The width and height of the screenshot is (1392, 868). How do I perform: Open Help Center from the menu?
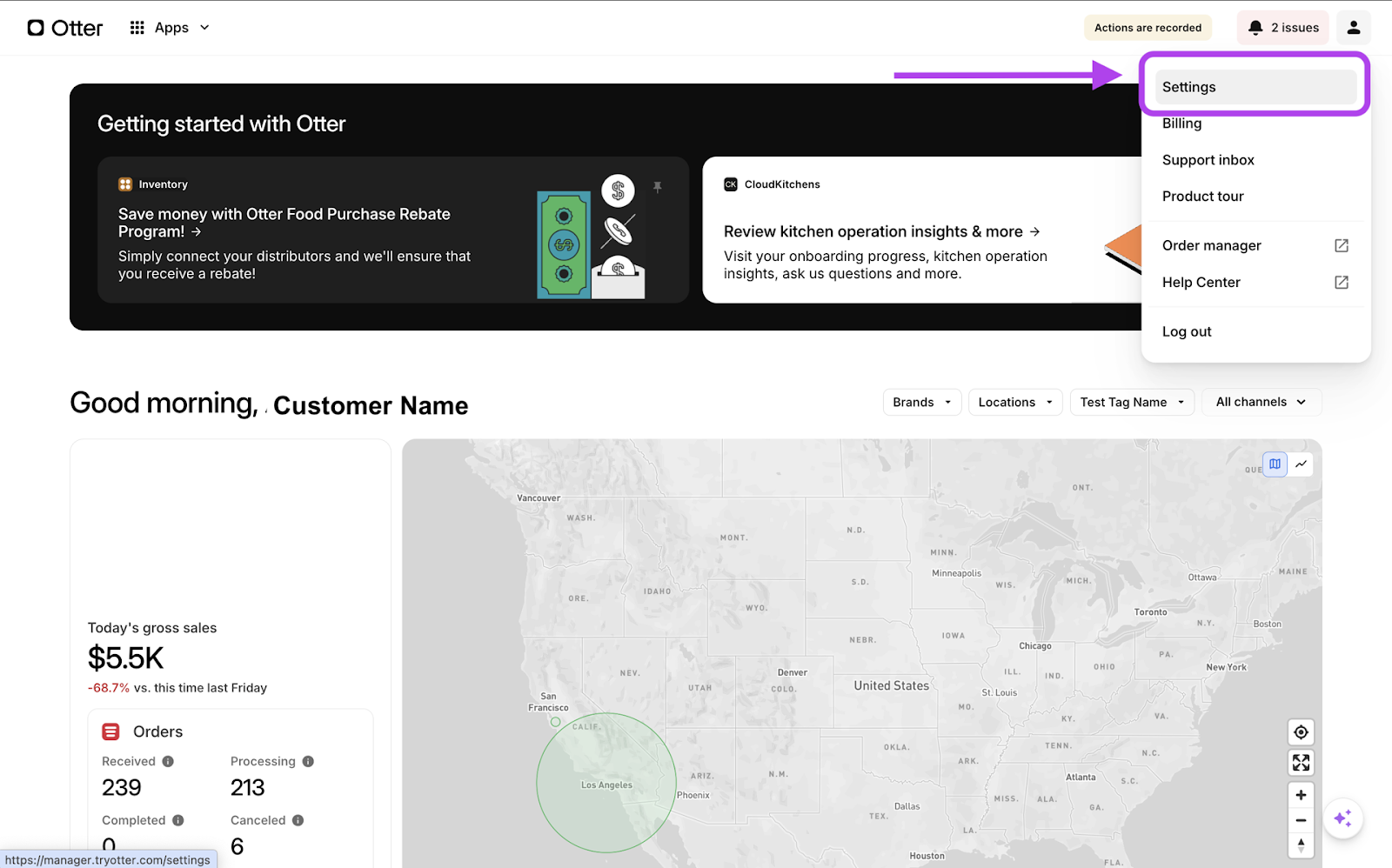click(1201, 282)
